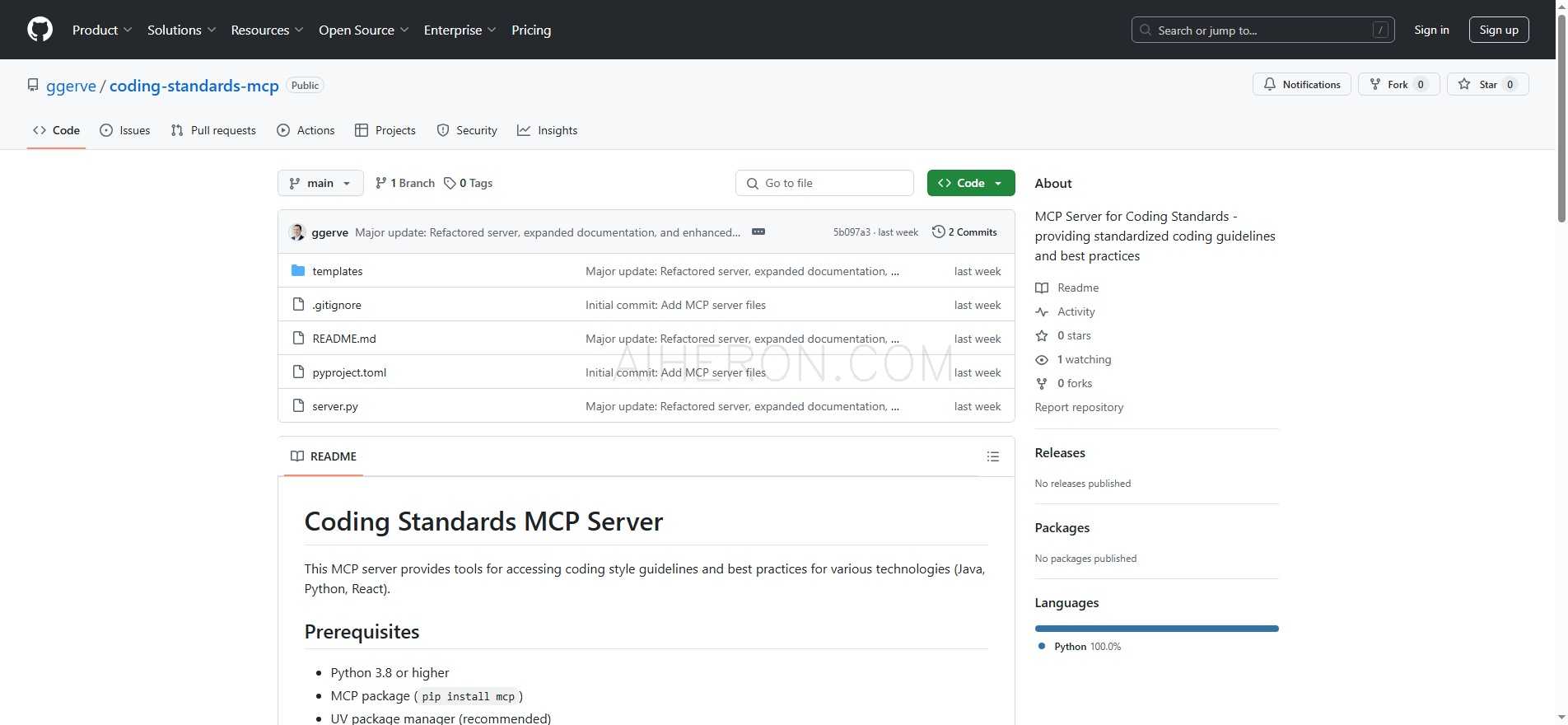Click the tag icon next to 0 Tags
This screenshot has height=725, width=1568.
[450, 183]
